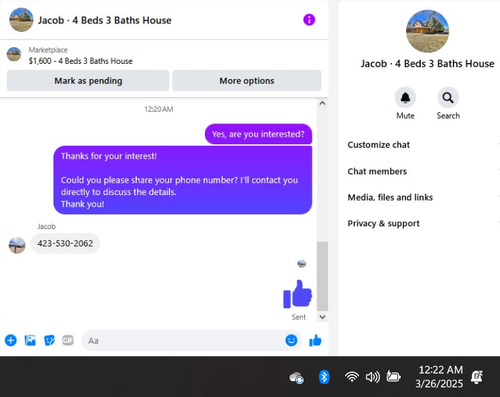This screenshot has height=397, width=500.
Task: Click the Sent status label
Action: pyautogui.click(x=299, y=317)
